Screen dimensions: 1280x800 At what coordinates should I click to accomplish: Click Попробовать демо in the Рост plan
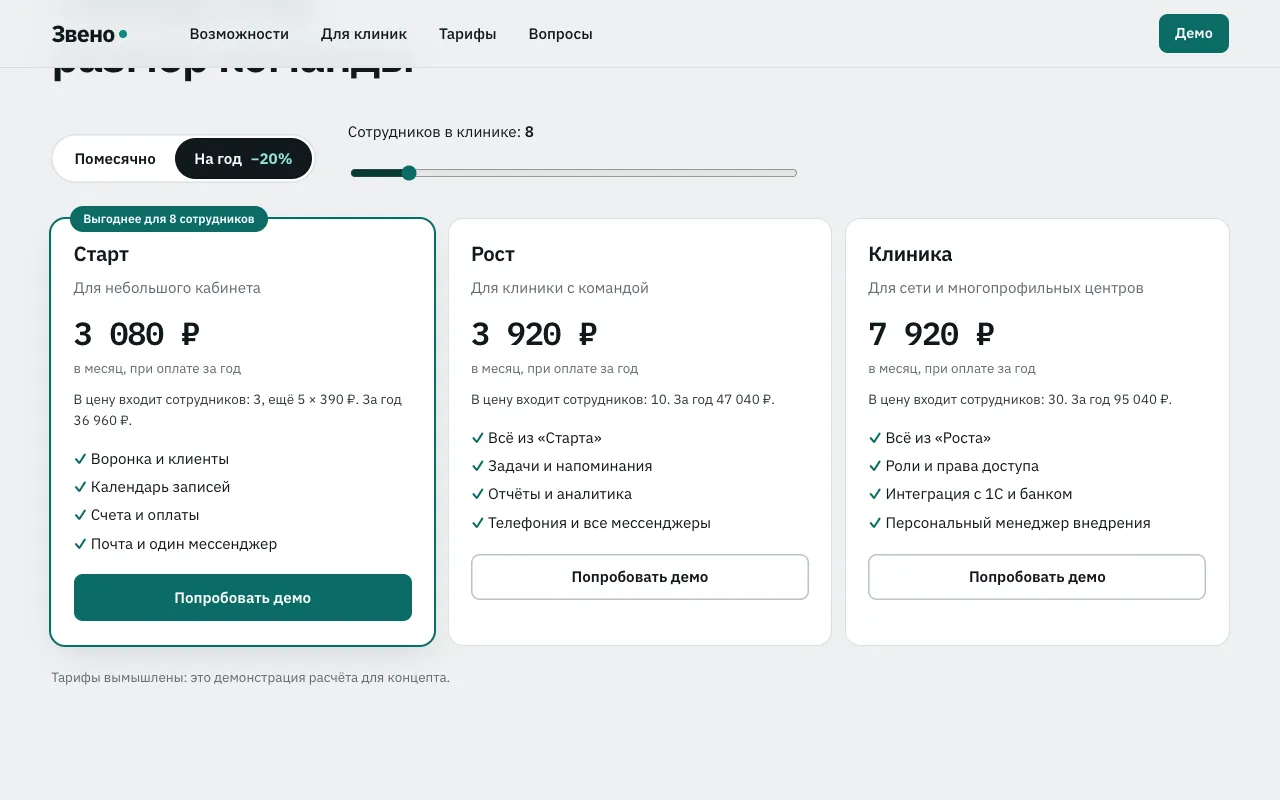(640, 577)
